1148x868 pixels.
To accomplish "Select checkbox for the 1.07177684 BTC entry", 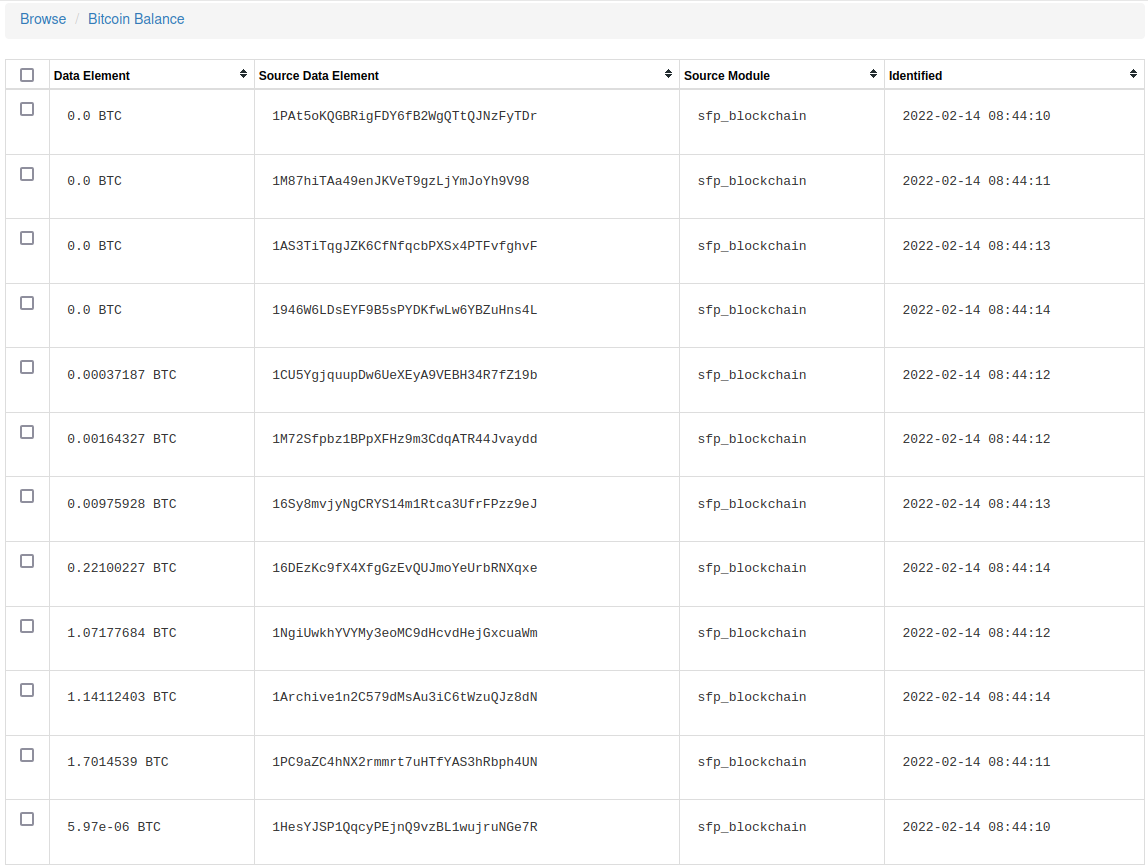I will [27, 626].
